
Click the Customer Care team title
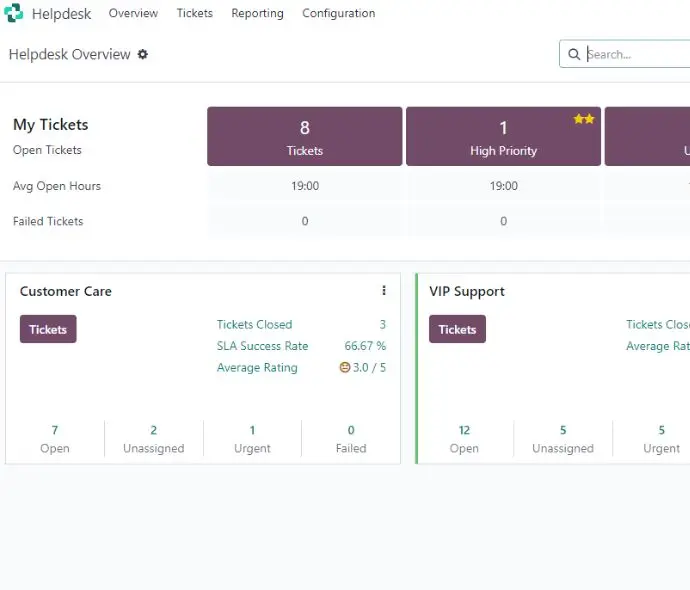pyautogui.click(x=66, y=291)
